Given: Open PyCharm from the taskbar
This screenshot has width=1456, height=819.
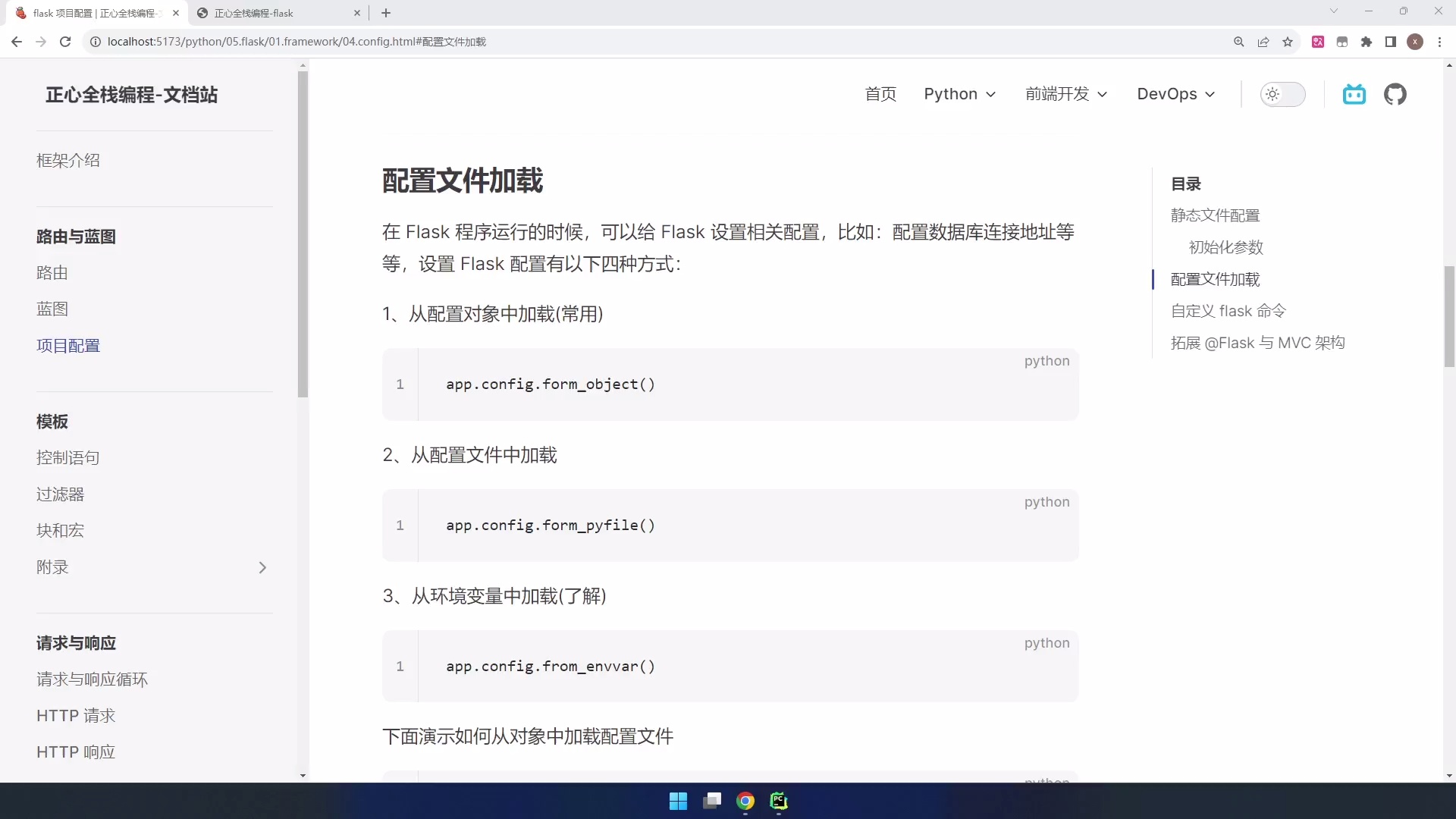Looking at the screenshot, I should pos(779,801).
